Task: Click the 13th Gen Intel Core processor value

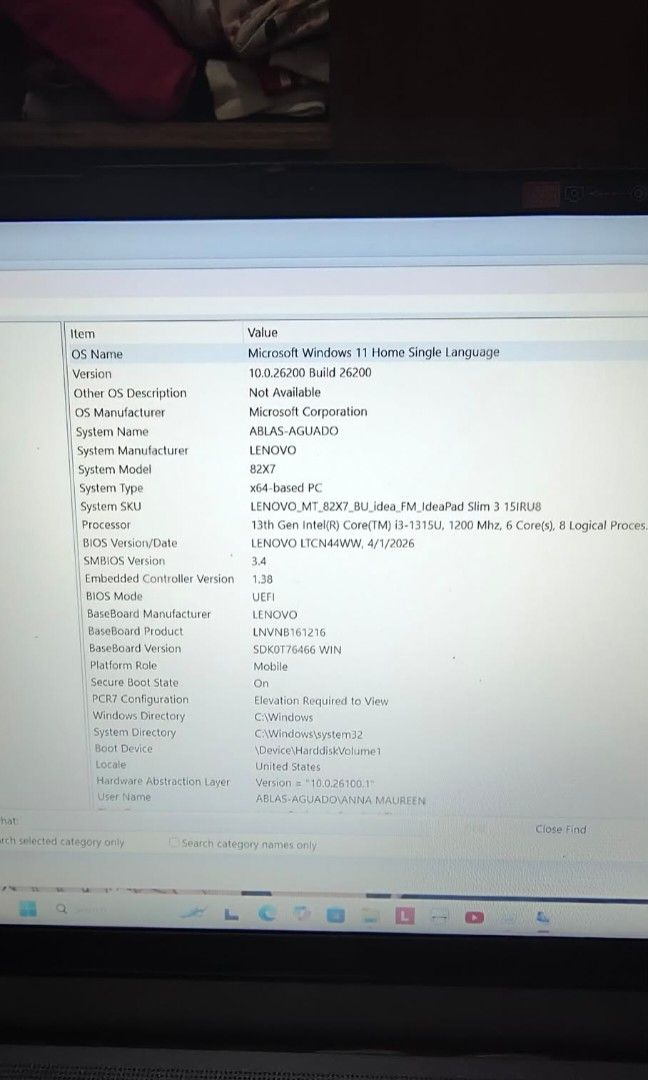Action: coord(449,525)
